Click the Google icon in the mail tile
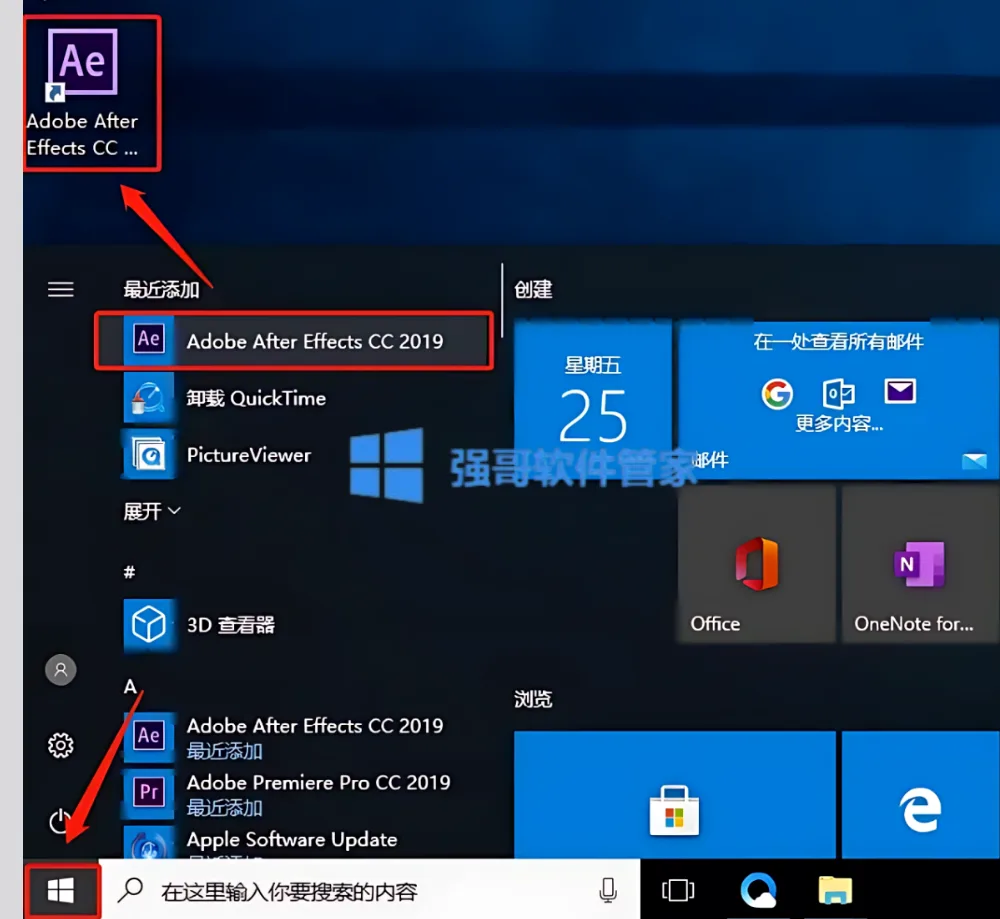 click(x=777, y=393)
